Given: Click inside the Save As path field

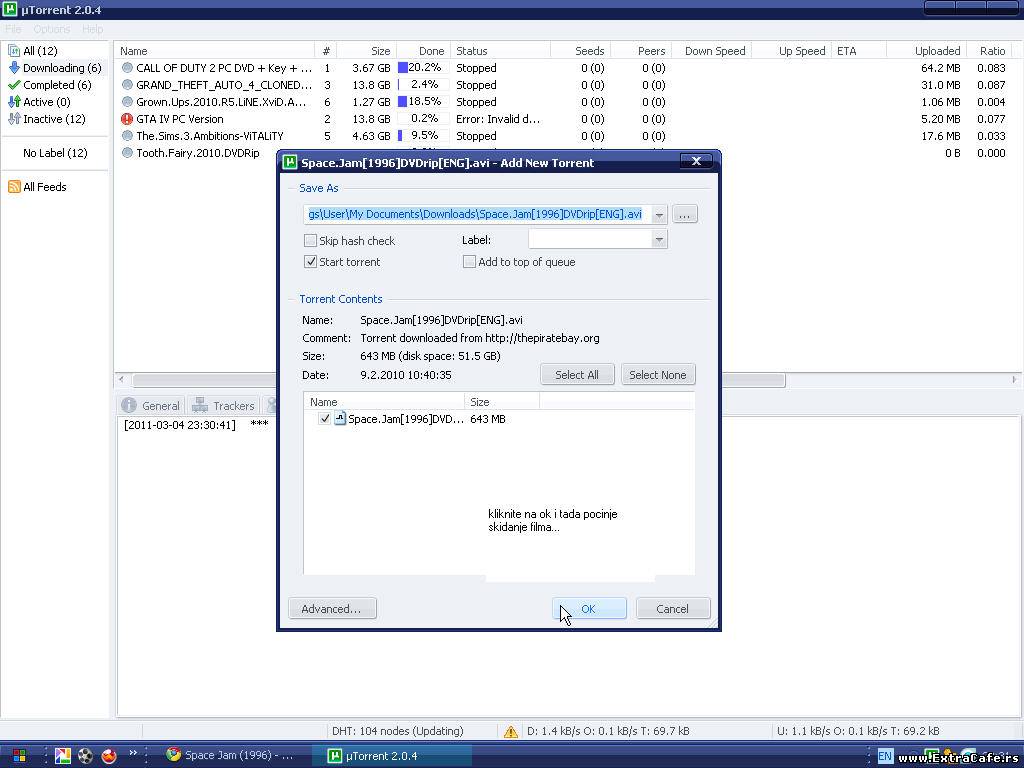Looking at the screenshot, I should point(477,214).
